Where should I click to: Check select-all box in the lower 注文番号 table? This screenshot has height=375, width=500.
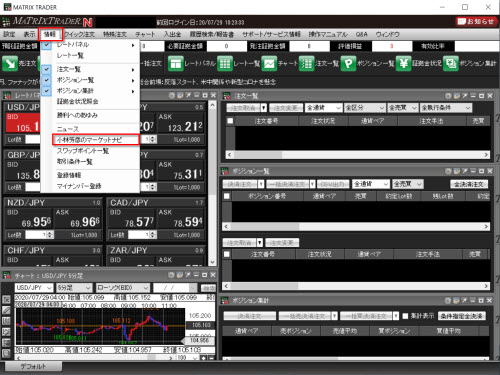tap(227, 254)
